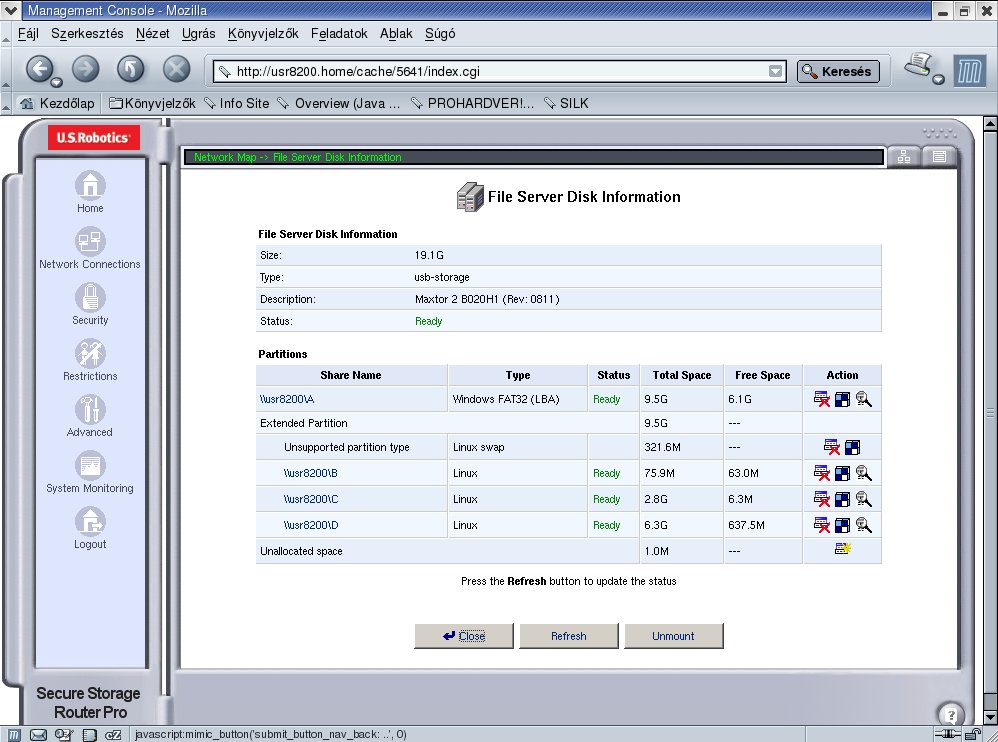The image size is (998, 742).
Task: Click the browser Back arrow
Action: pos(39,69)
